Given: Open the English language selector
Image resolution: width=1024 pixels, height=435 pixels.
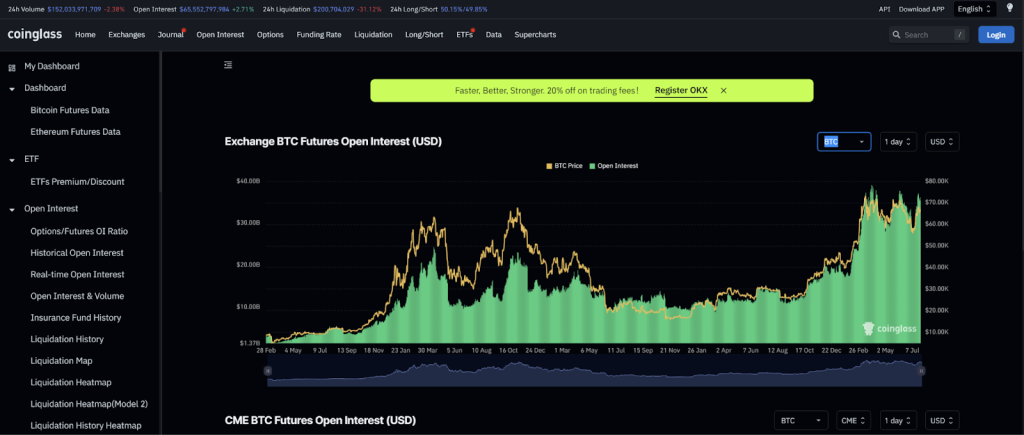Looking at the screenshot, I should [x=974, y=9].
